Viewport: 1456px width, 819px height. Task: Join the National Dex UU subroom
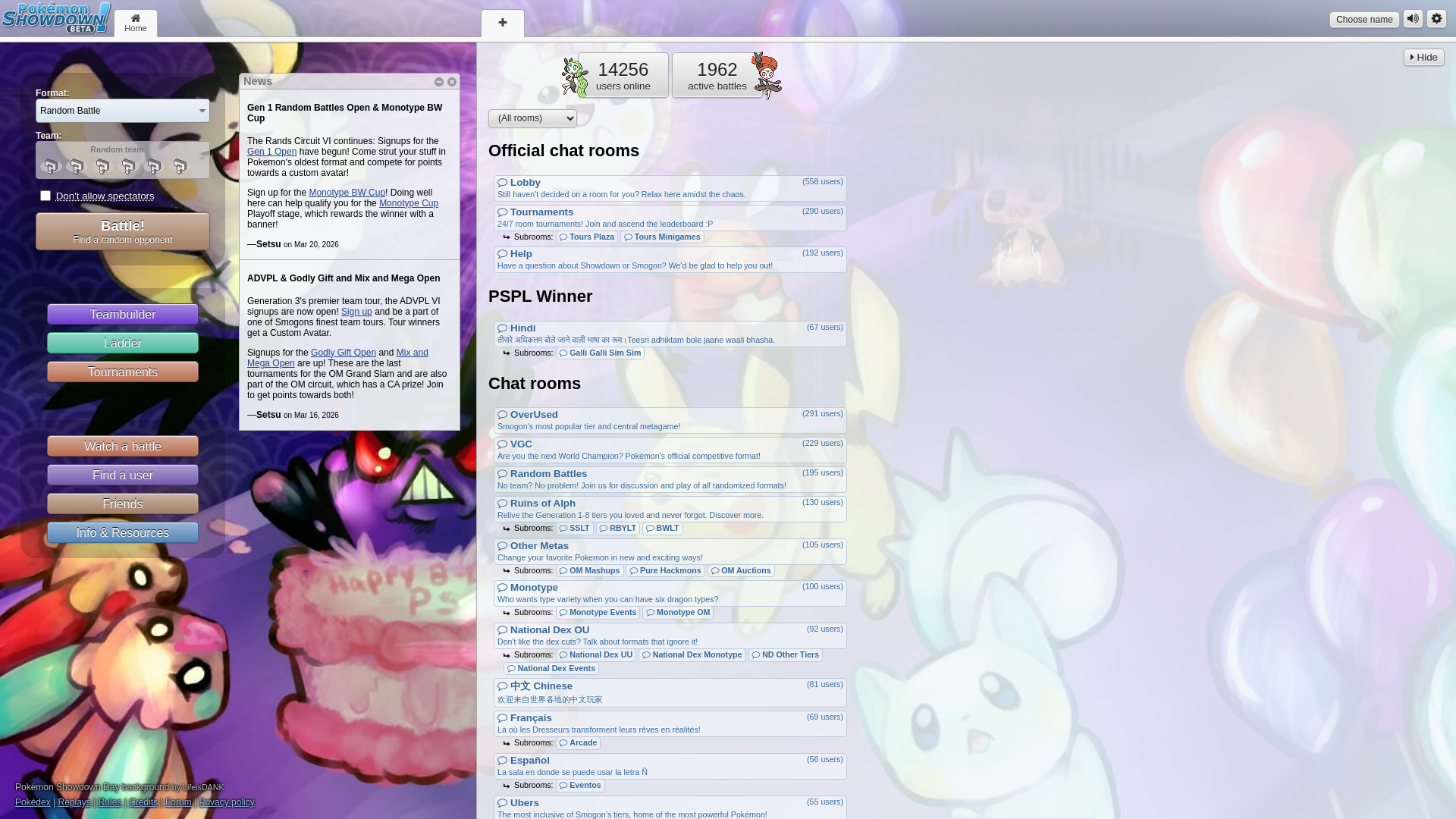tap(596, 655)
